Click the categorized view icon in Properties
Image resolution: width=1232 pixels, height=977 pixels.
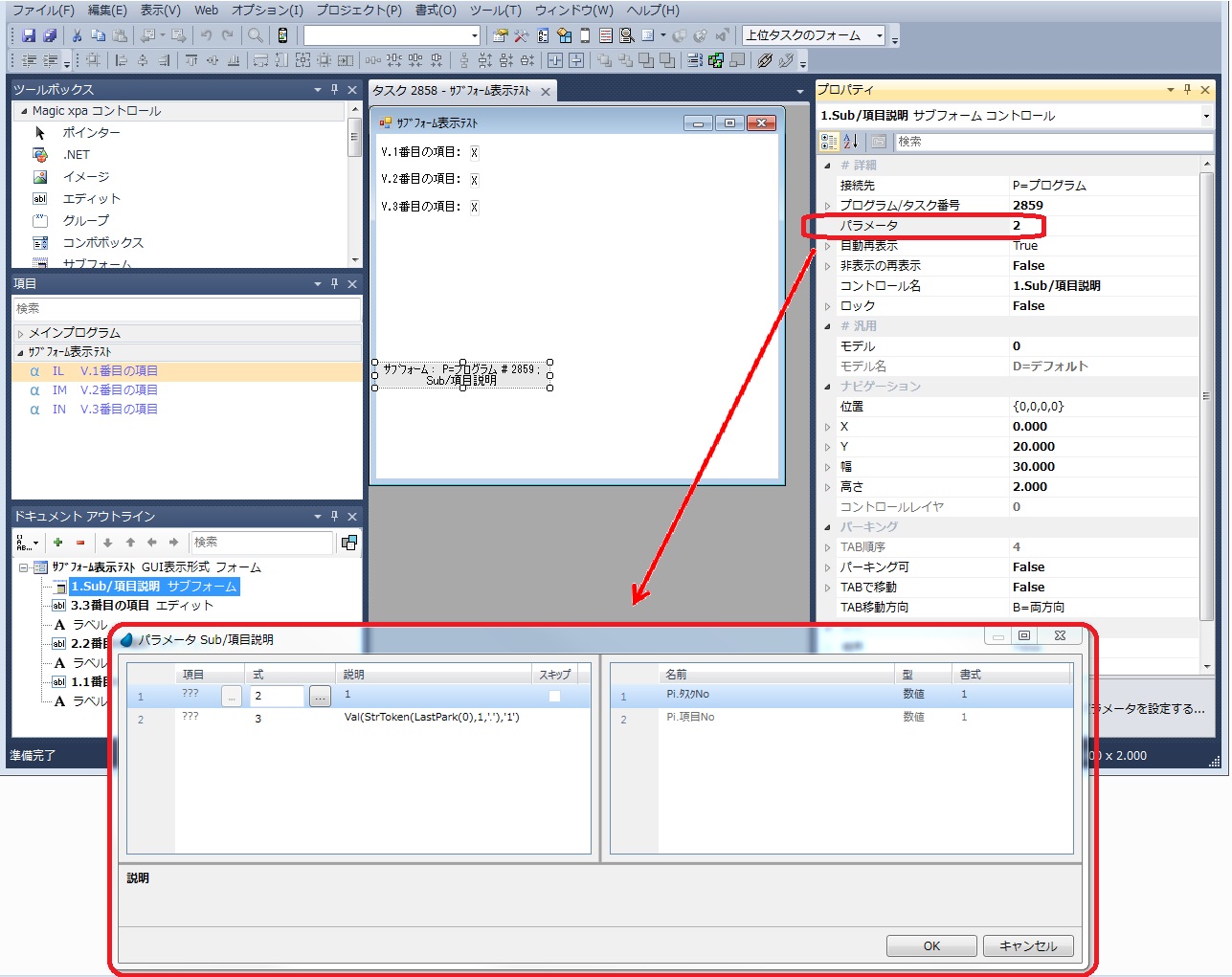tap(829, 142)
